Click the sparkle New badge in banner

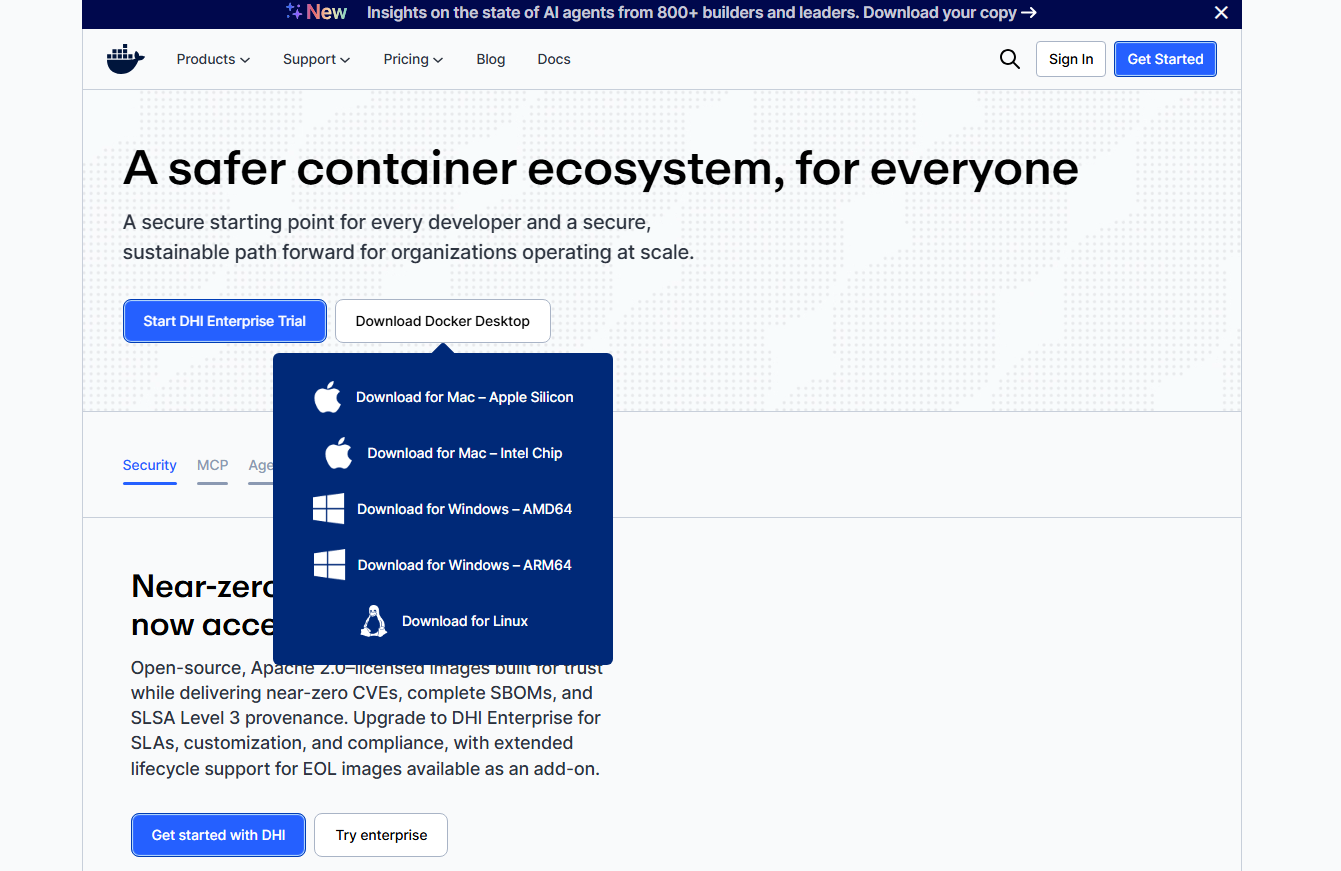coord(316,12)
